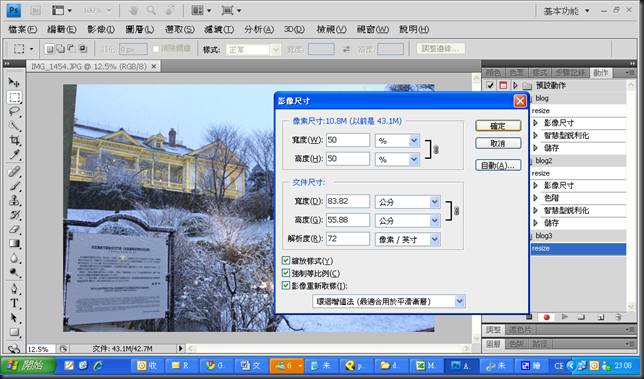
Task: Click the add to selection icon
Action: coord(60,49)
